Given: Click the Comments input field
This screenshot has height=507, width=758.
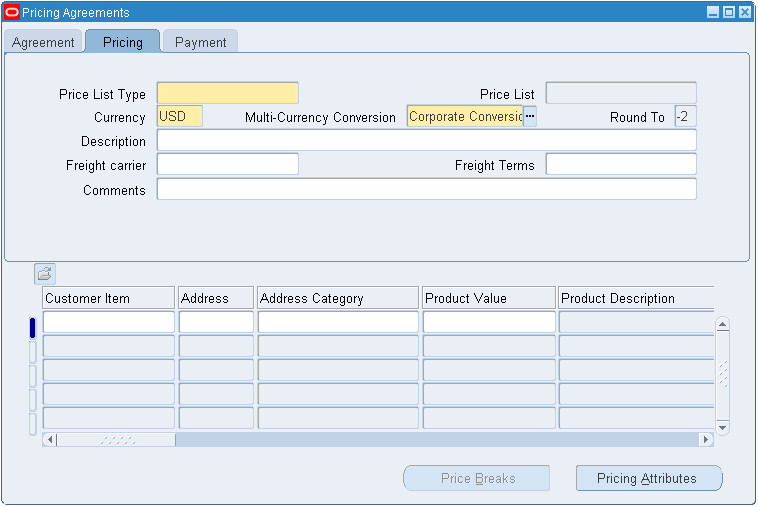Looking at the screenshot, I should 426,190.
